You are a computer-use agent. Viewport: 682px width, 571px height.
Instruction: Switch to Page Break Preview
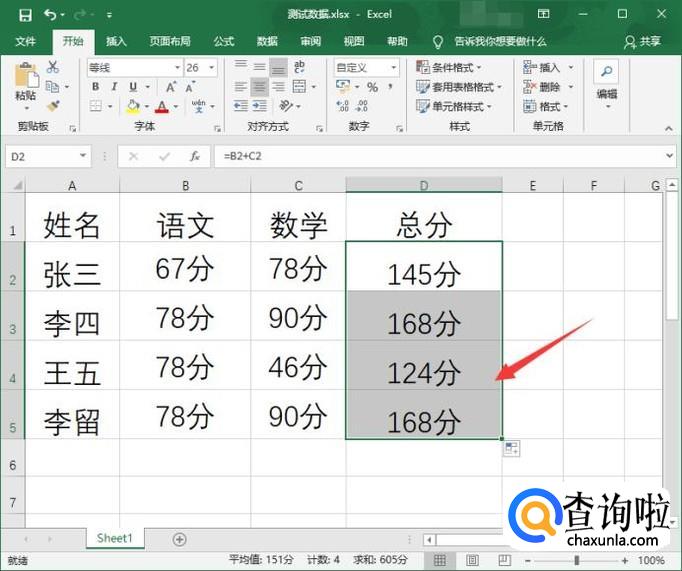click(x=505, y=560)
